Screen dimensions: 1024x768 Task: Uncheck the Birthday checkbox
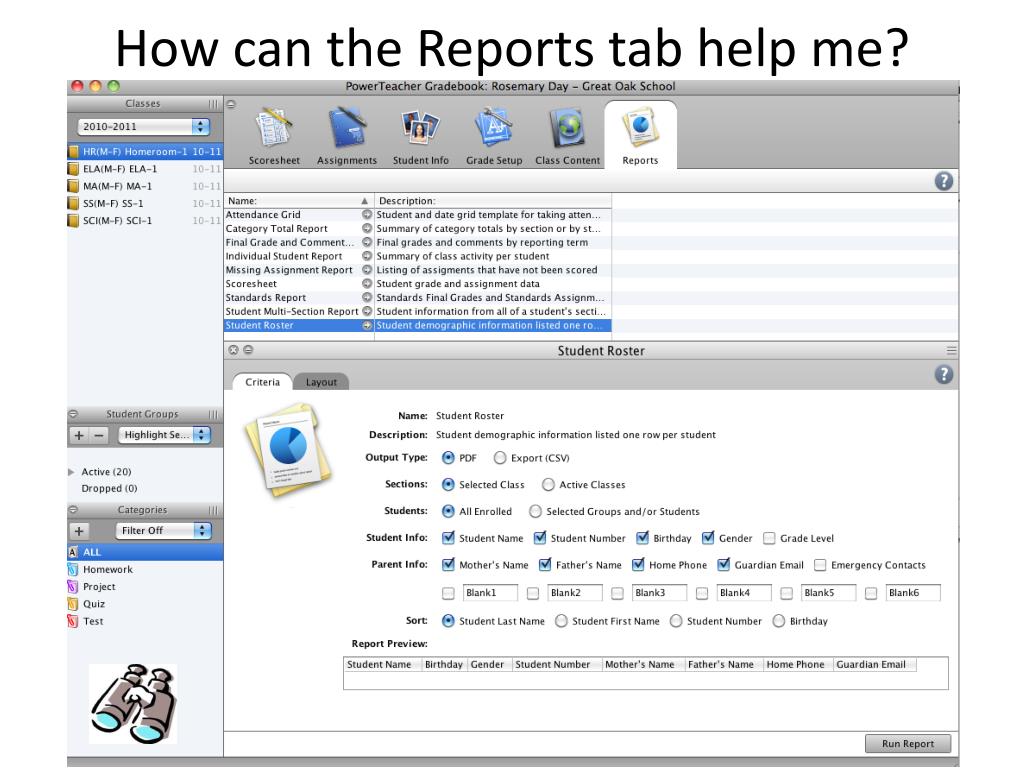click(x=643, y=537)
